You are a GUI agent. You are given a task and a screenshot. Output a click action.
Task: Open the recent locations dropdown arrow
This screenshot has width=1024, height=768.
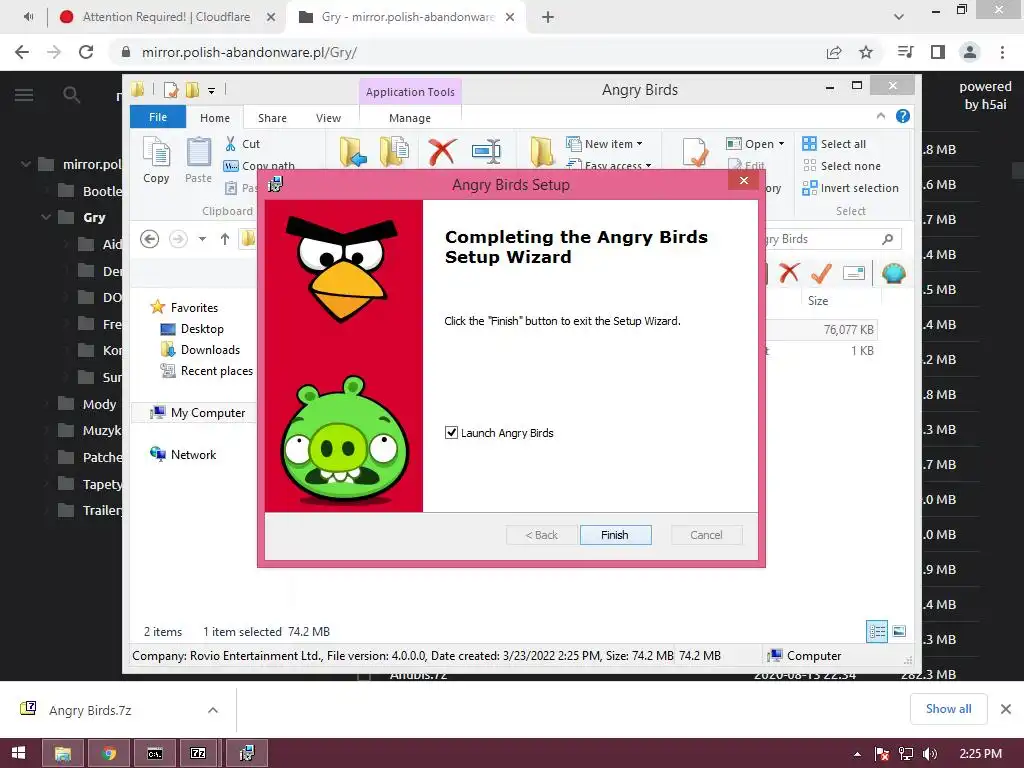(202, 239)
